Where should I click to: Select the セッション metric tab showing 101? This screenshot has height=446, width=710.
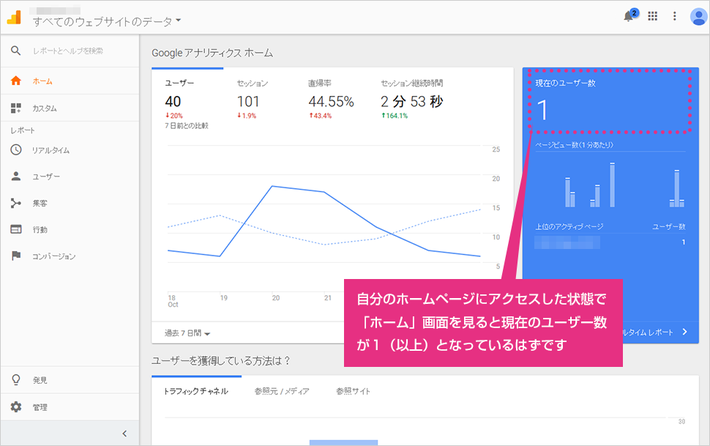click(x=252, y=100)
